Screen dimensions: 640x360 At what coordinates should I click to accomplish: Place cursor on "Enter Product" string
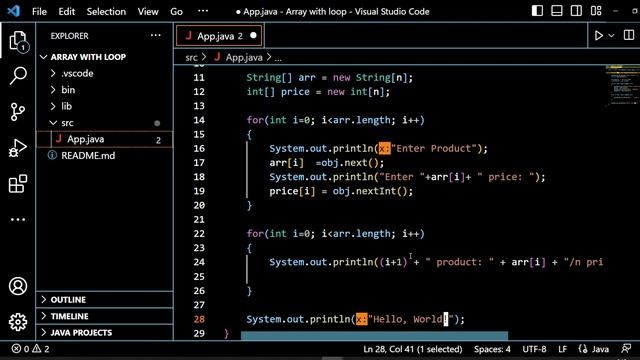click(x=433, y=149)
